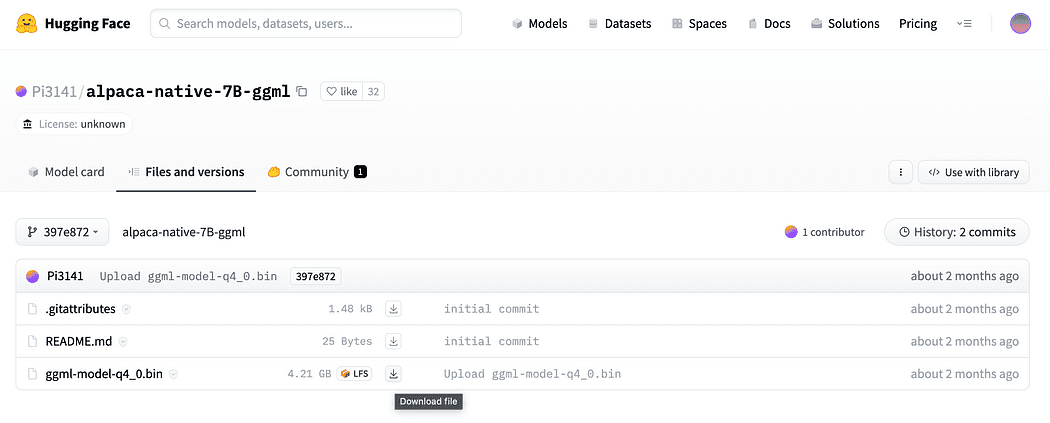
Task: Click the alpaca-native-7B-ggml model title
Action: click(188, 91)
